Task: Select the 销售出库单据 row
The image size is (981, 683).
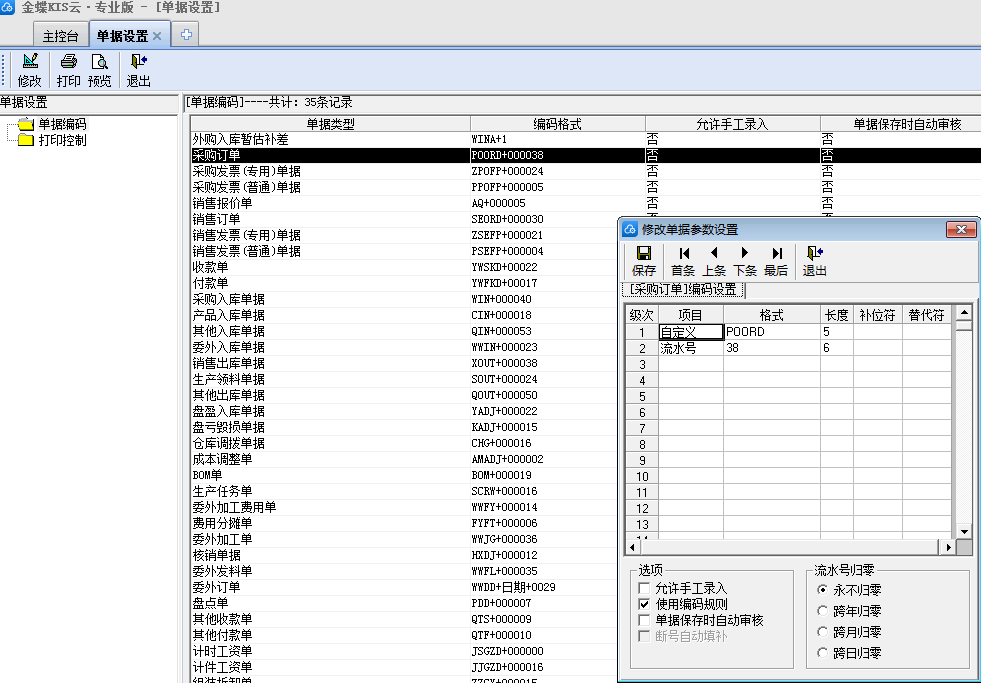Action: click(x=404, y=363)
